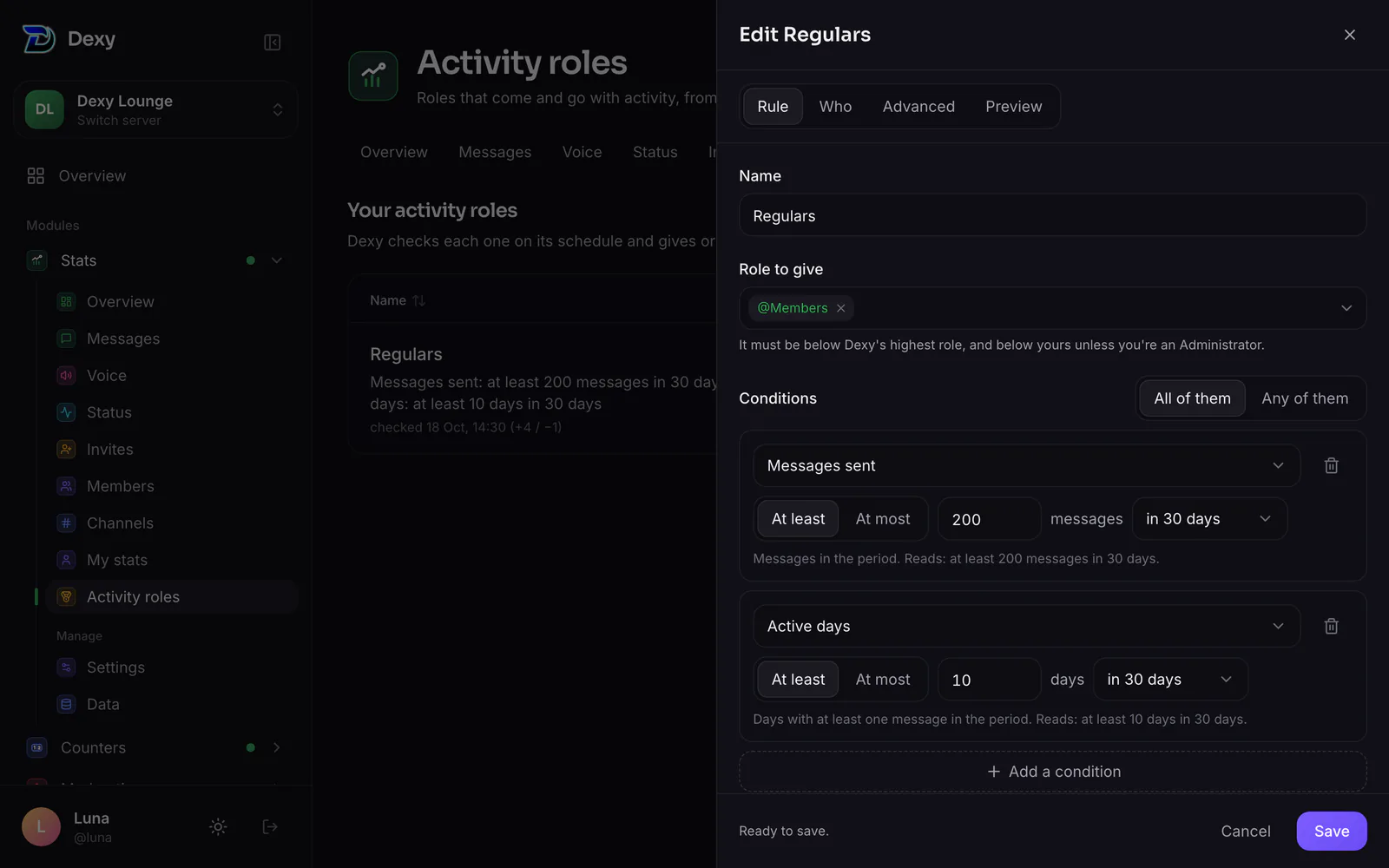Open the Messages sent condition type dropdown
Screen dimensions: 1389x868
(x=1026, y=466)
